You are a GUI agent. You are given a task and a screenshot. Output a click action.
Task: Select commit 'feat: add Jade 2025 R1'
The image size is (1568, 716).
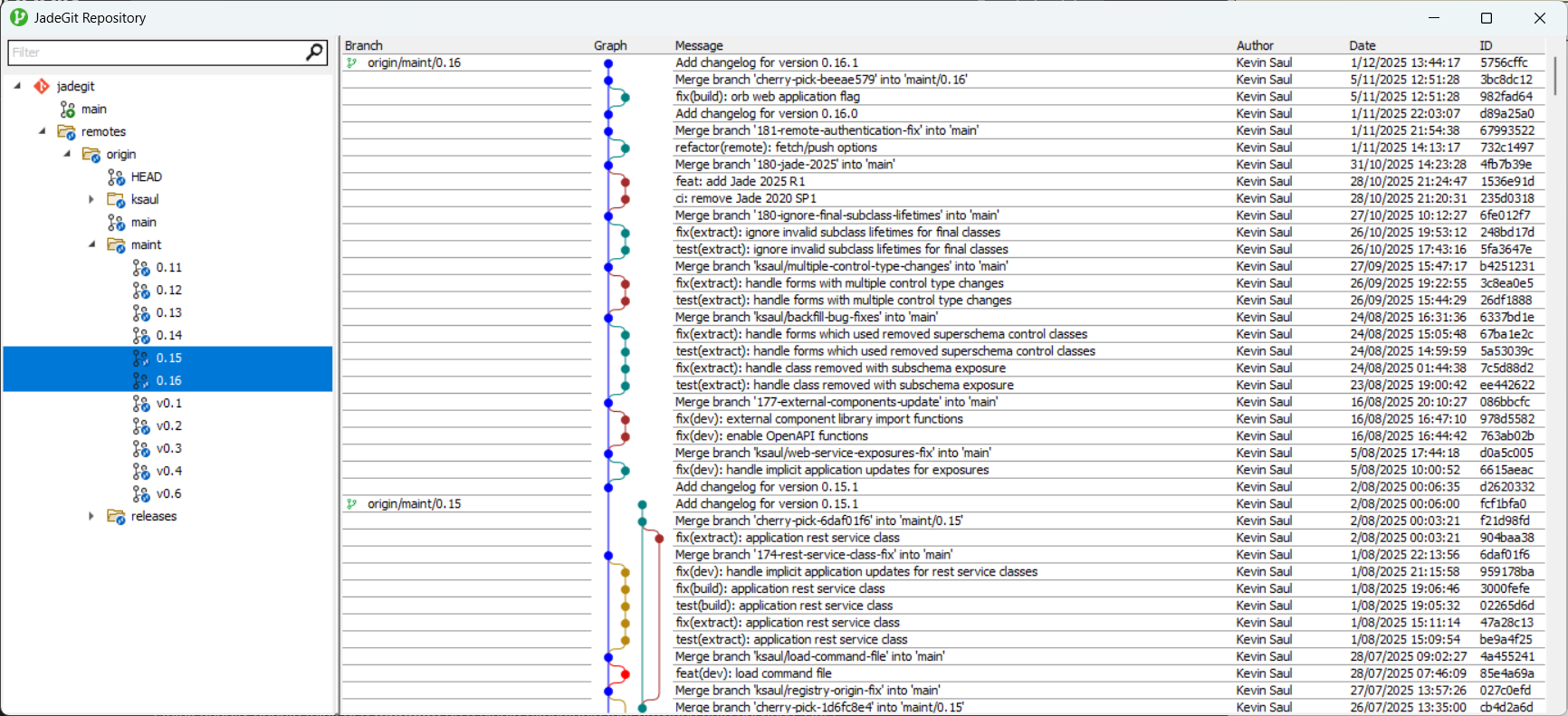740,181
